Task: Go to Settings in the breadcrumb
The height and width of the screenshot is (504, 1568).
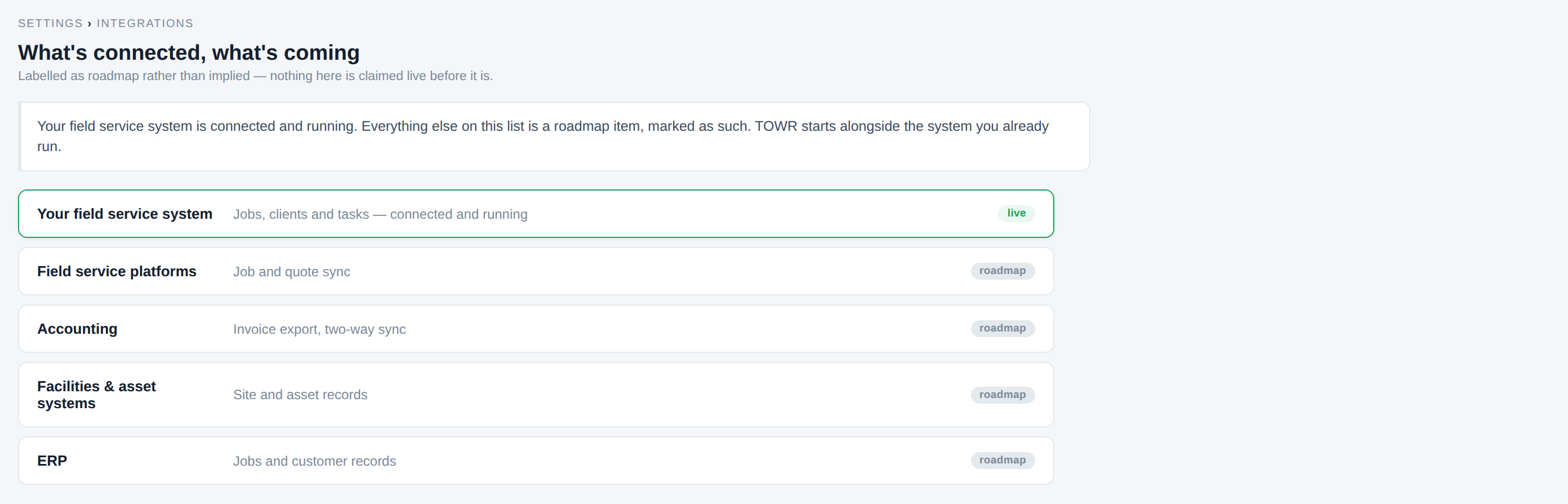Action: pos(50,23)
